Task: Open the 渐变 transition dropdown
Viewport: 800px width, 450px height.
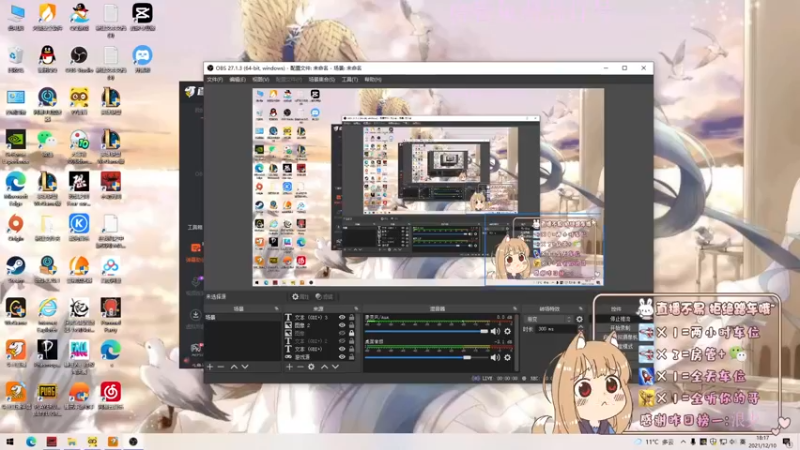Action: tap(549, 319)
